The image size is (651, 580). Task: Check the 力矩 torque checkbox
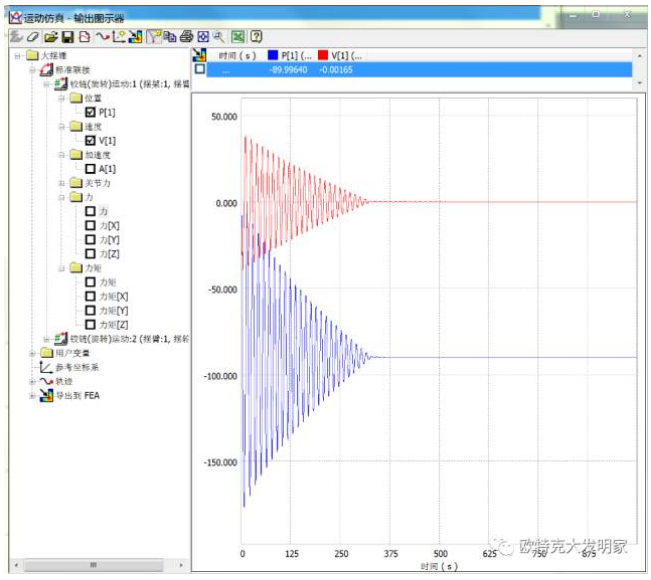[x=90, y=282]
